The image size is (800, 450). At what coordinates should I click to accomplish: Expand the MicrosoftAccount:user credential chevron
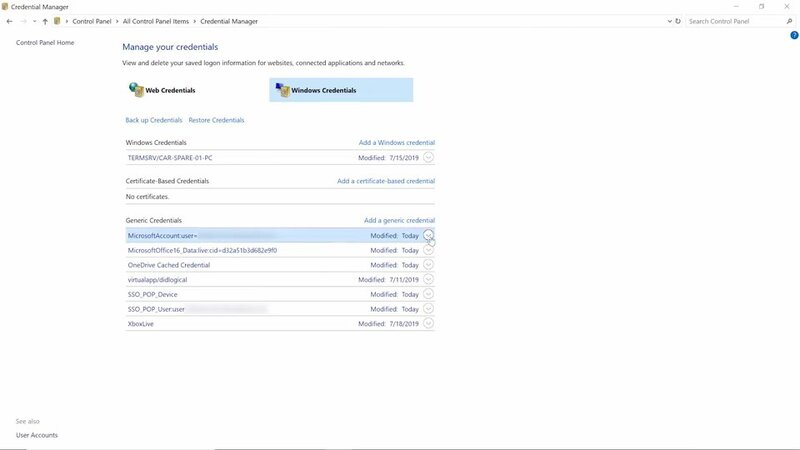(x=429, y=235)
